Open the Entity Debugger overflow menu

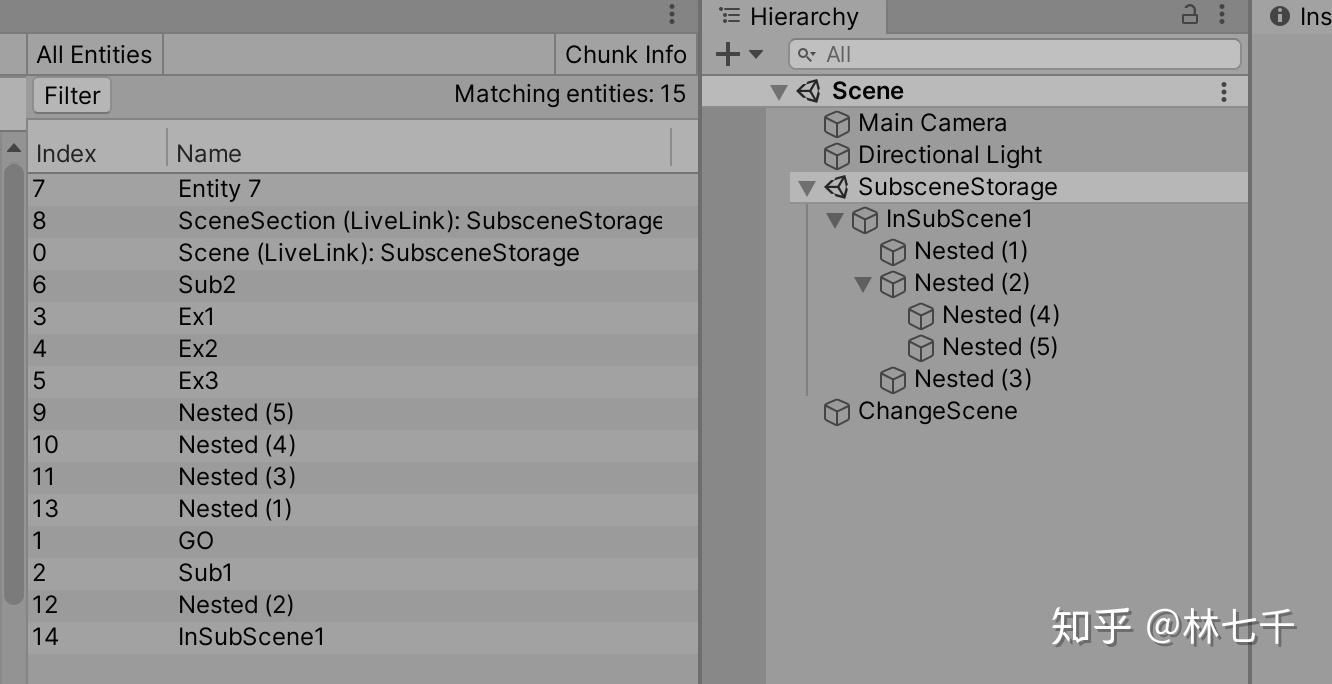(671, 15)
